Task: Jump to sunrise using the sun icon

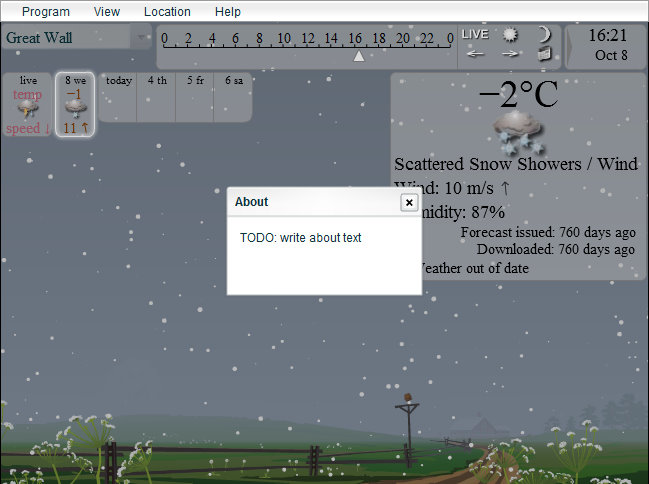Action: click(x=510, y=34)
